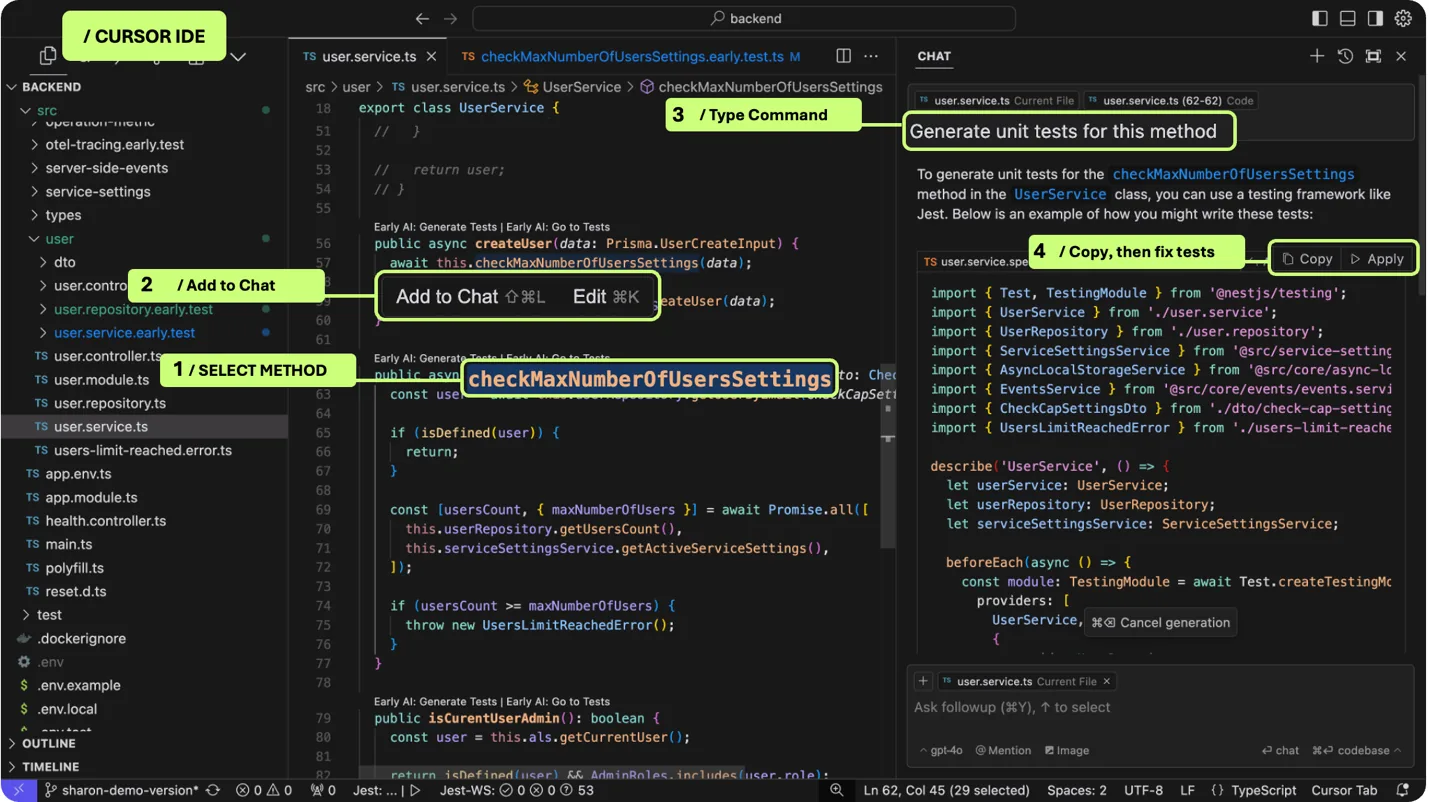Open the settings gear in the title bar
1429x802 pixels.
[x=1403, y=18]
